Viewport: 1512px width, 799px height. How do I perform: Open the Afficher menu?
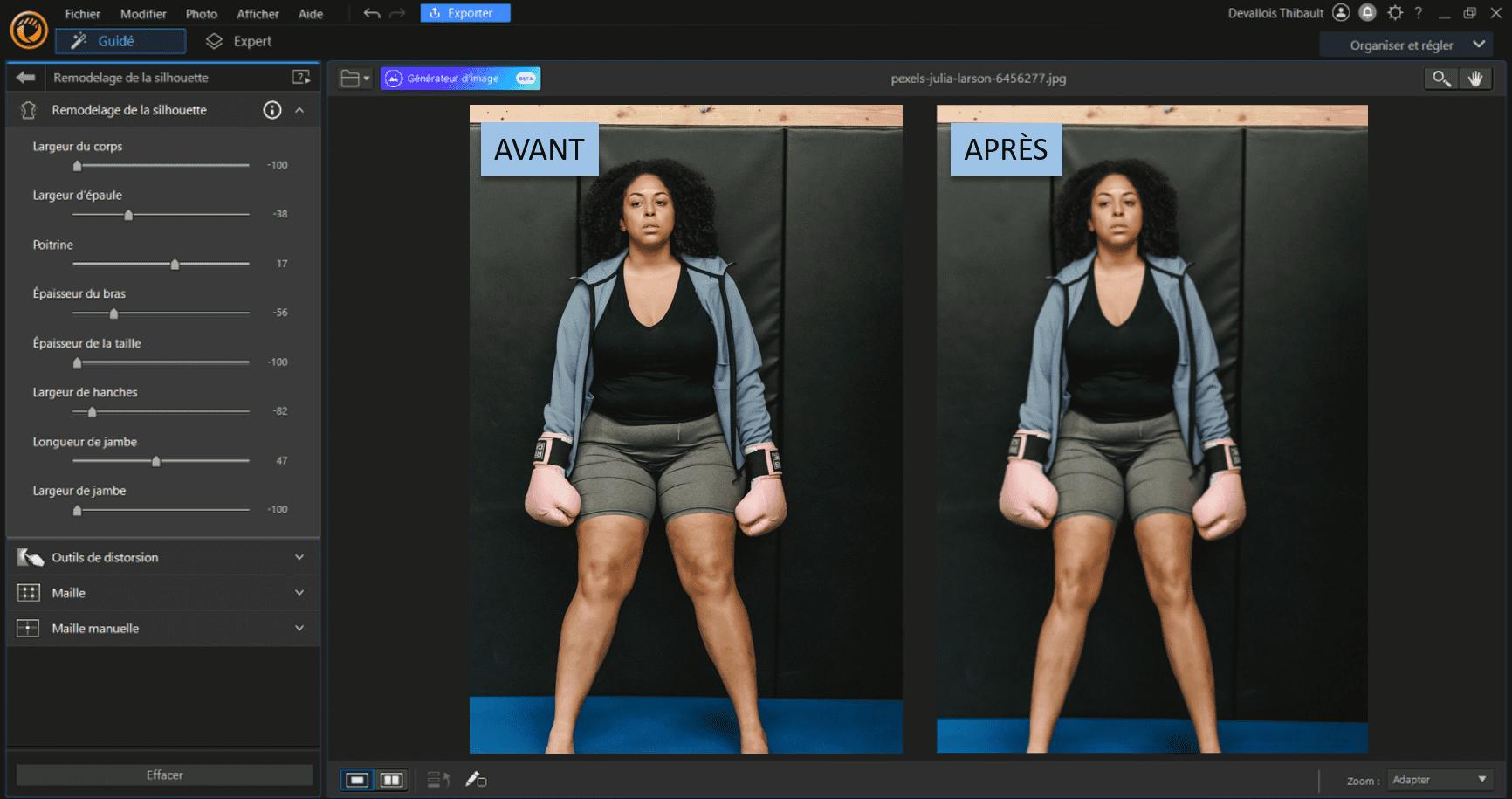point(258,13)
